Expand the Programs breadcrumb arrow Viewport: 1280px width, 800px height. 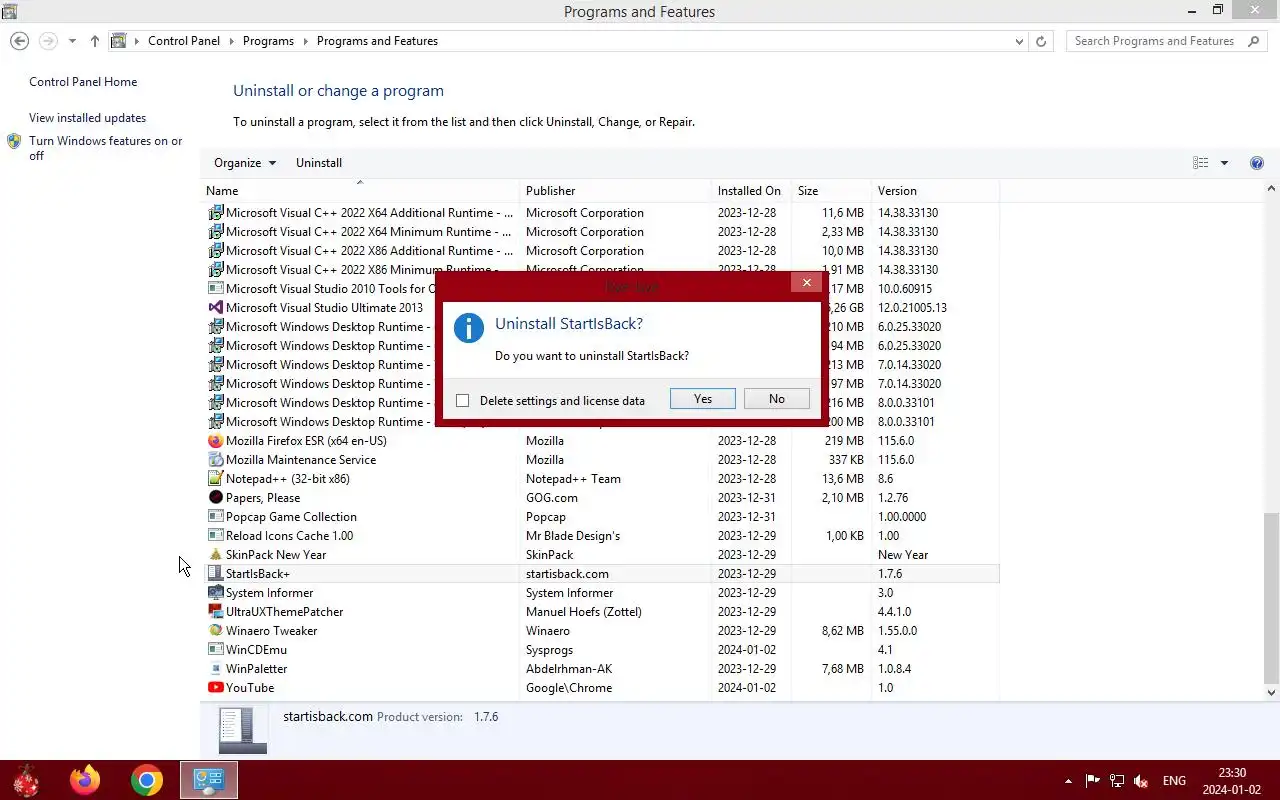[305, 41]
